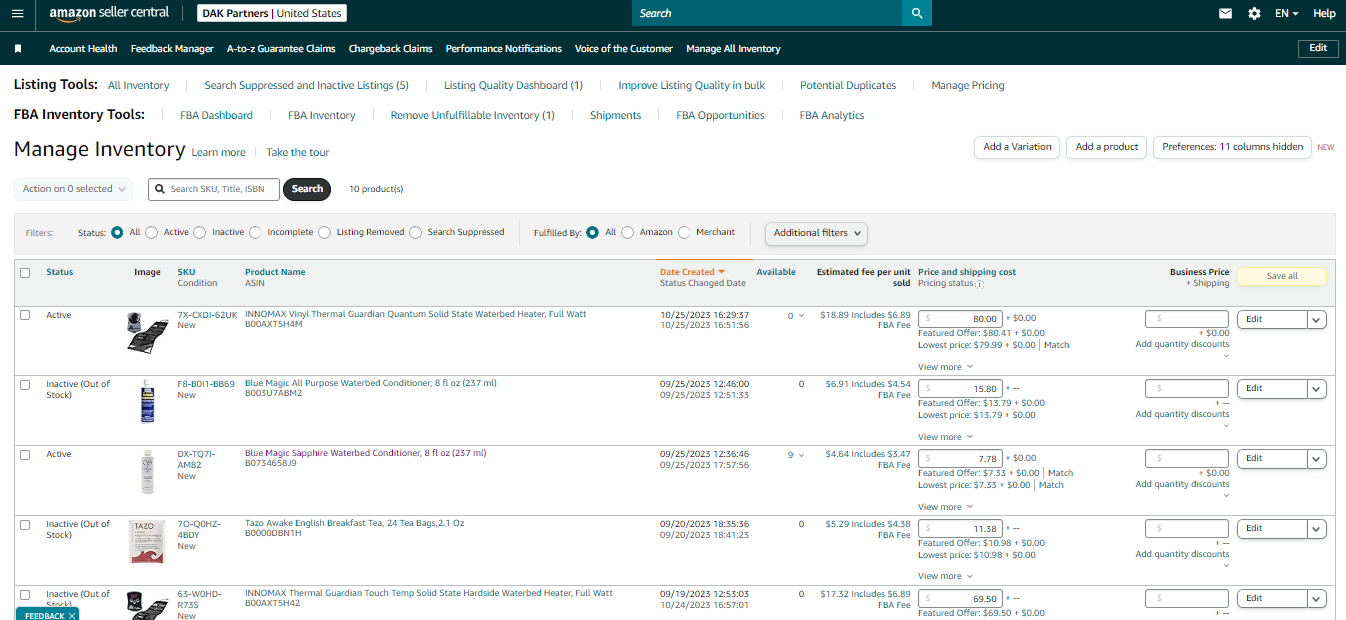Check the box for Blue Magic Sapphire row
Viewport: 1346px width, 620px height.
pos(25,454)
